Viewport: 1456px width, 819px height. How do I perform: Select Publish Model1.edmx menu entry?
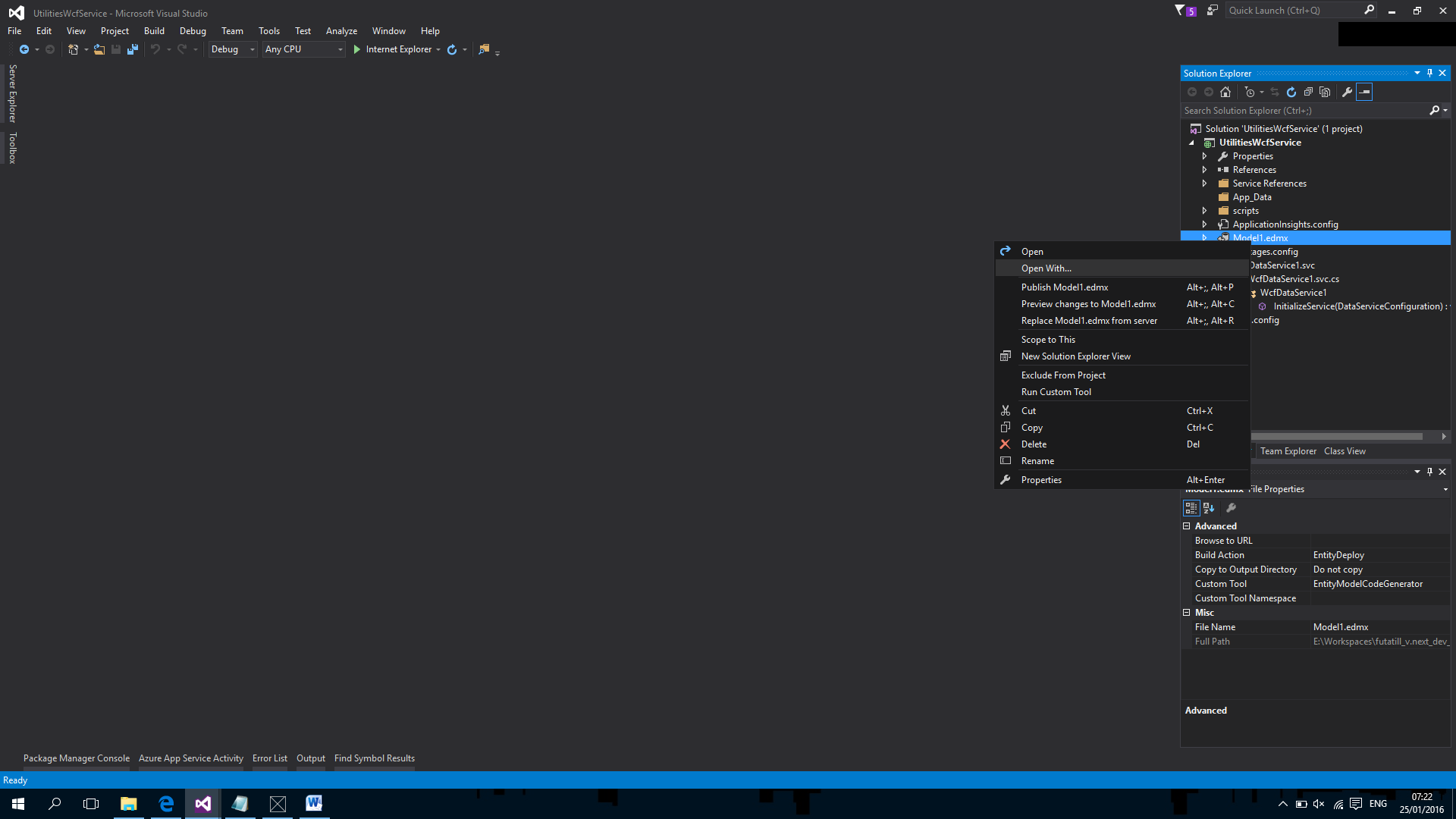click(1122, 287)
